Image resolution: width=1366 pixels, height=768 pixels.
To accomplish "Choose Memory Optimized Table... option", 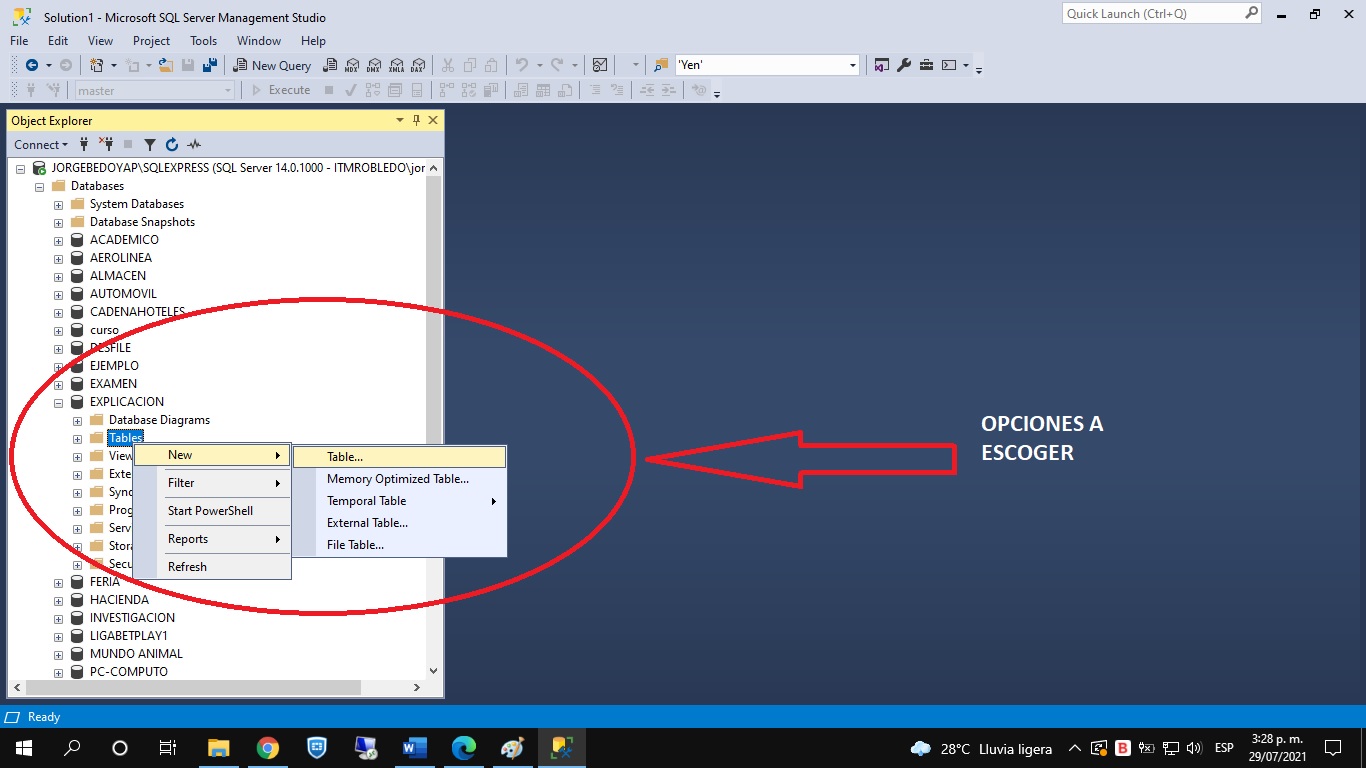I will click(400, 479).
